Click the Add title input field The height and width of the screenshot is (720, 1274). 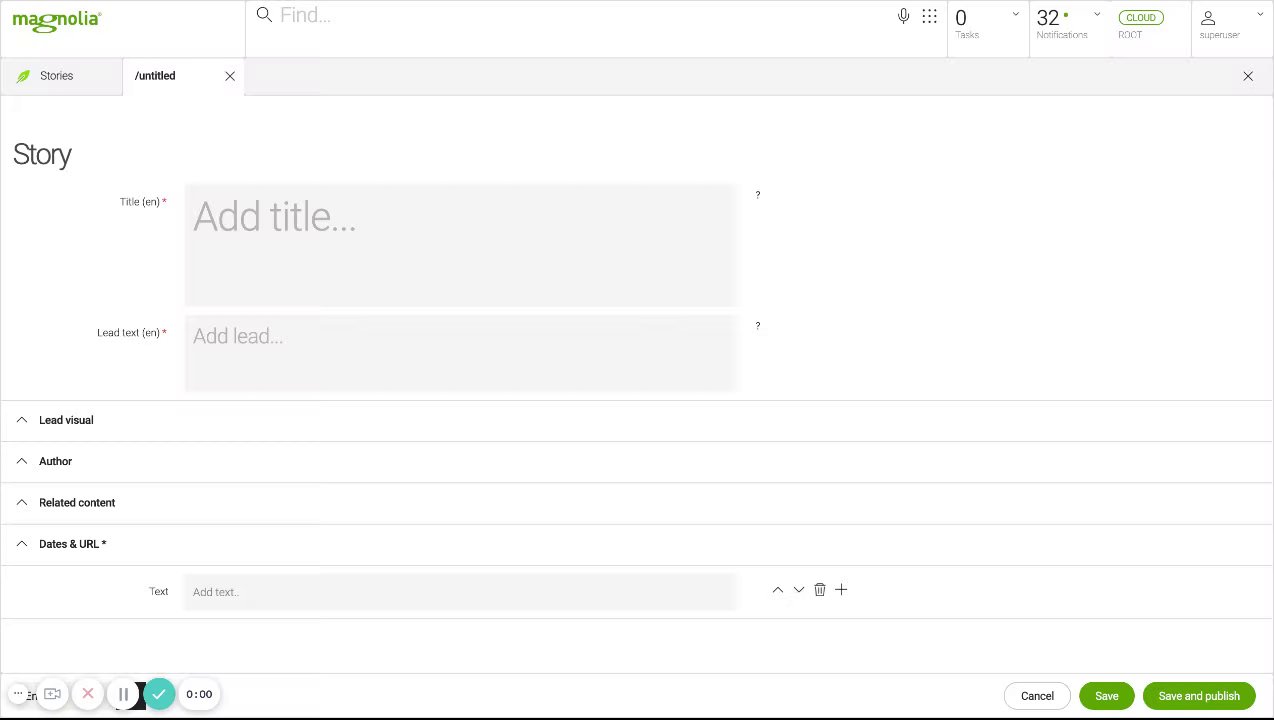click(460, 245)
